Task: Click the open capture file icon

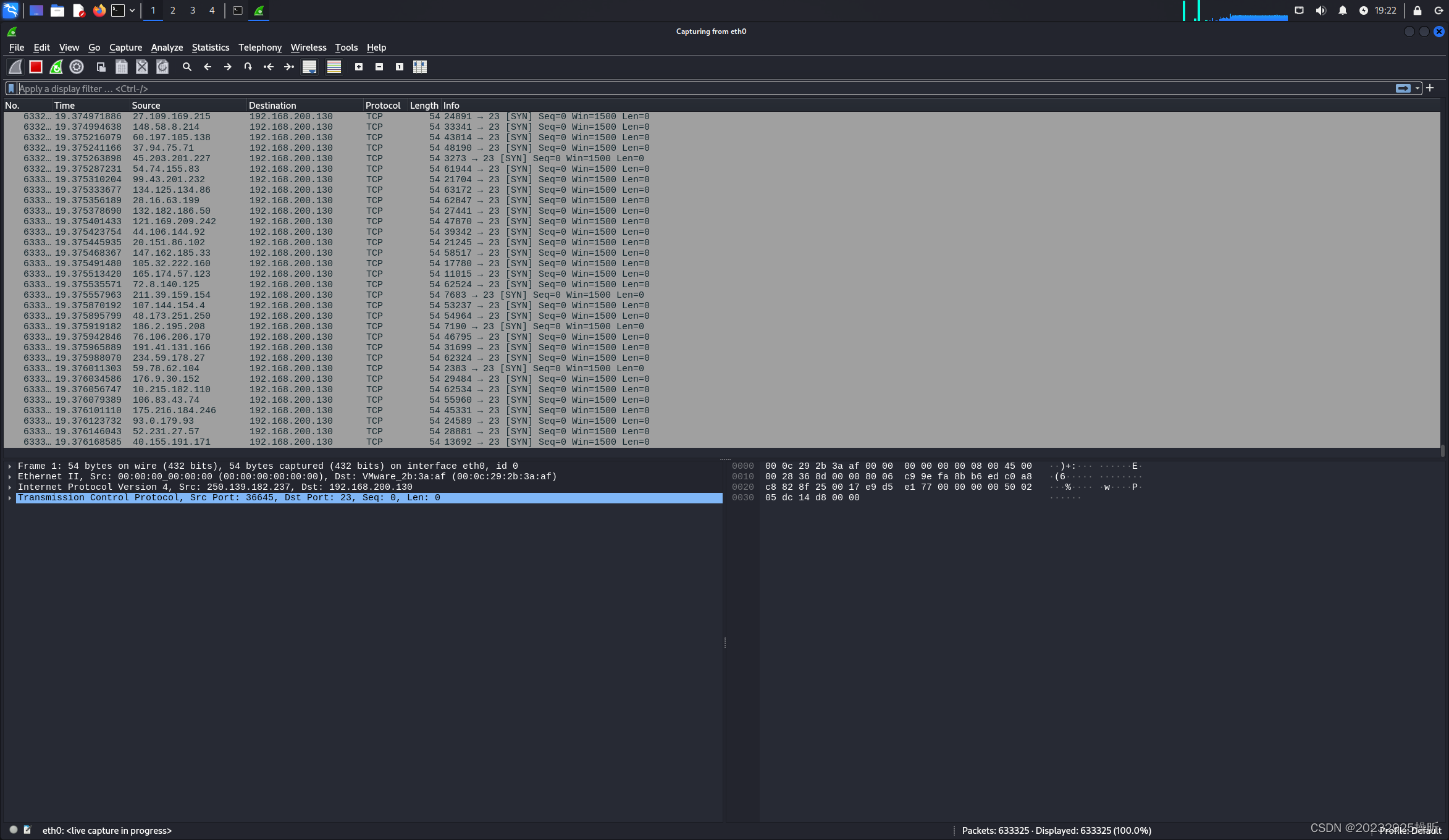Action: 101,67
